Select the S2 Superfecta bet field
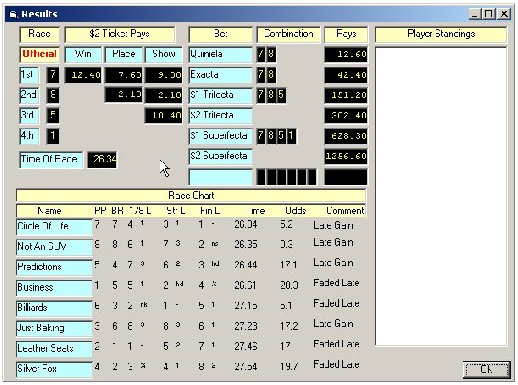The width and height of the screenshot is (518, 385). (220, 156)
